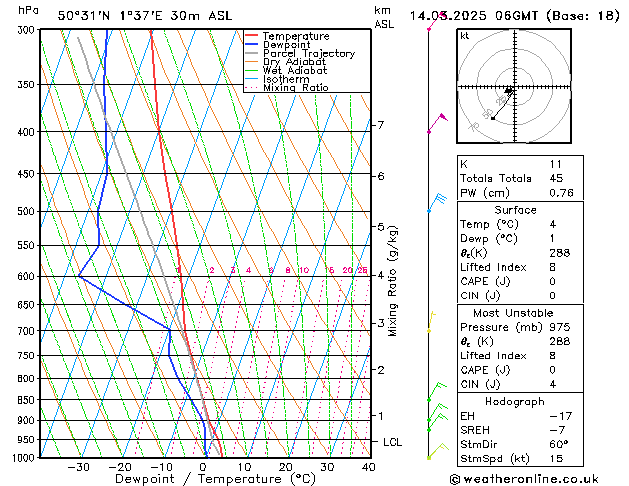Click the blue Dewpoint line legend sample
The width and height of the screenshot is (629, 486).
click(252, 45)
